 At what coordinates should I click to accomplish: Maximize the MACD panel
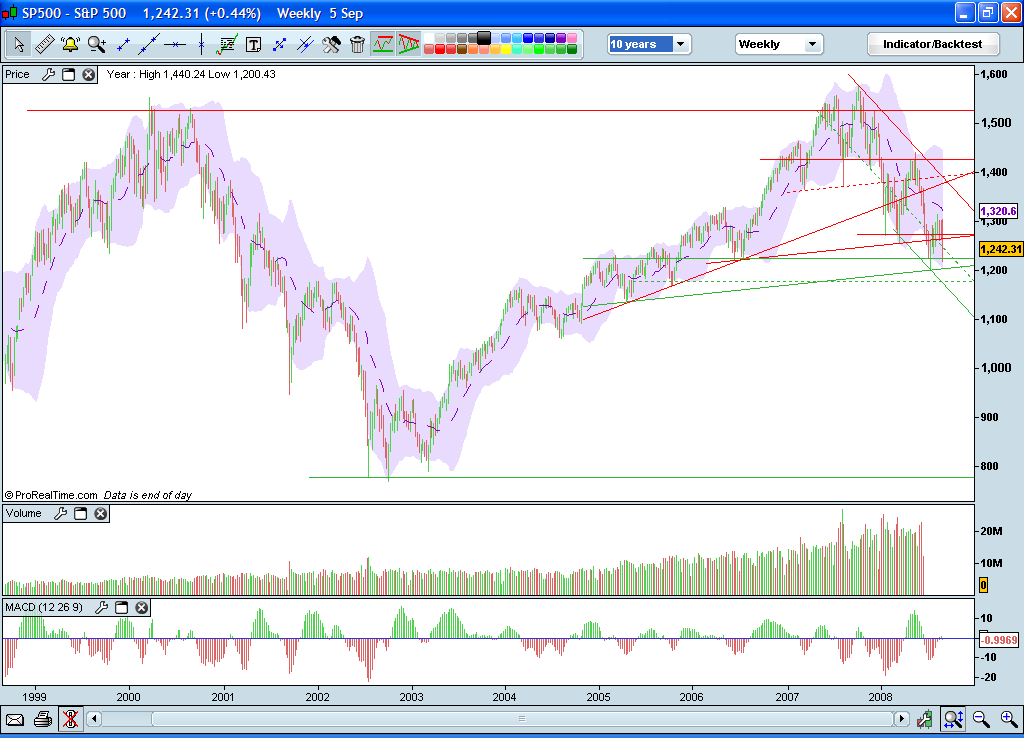coord(121,607)
